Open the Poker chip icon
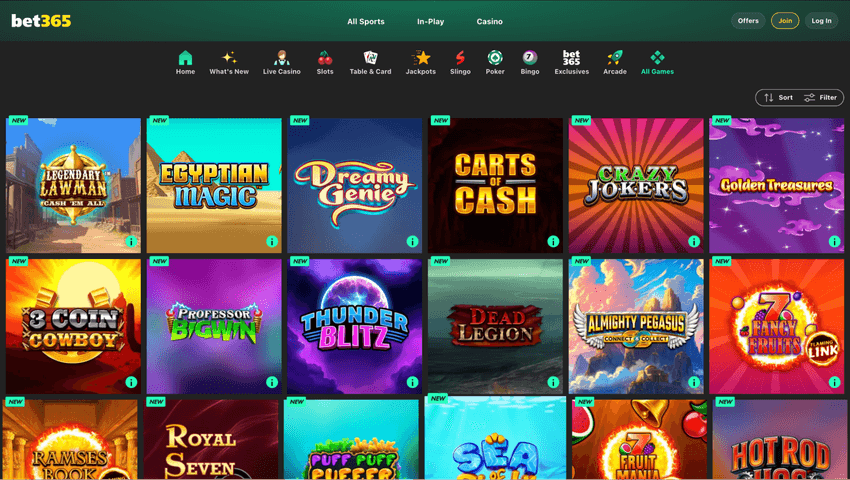Viewport: 850px width, 480px height. (x=495, y=57)
